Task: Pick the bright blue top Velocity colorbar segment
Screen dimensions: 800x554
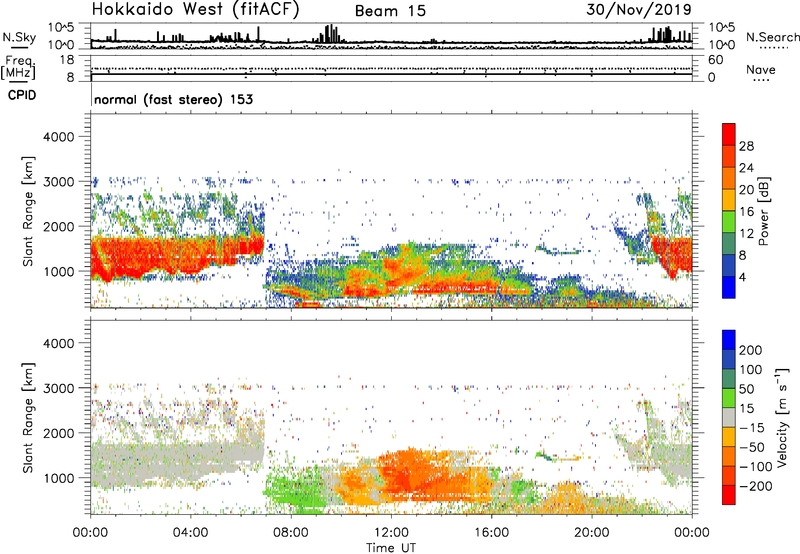Action: coord(729,340)
